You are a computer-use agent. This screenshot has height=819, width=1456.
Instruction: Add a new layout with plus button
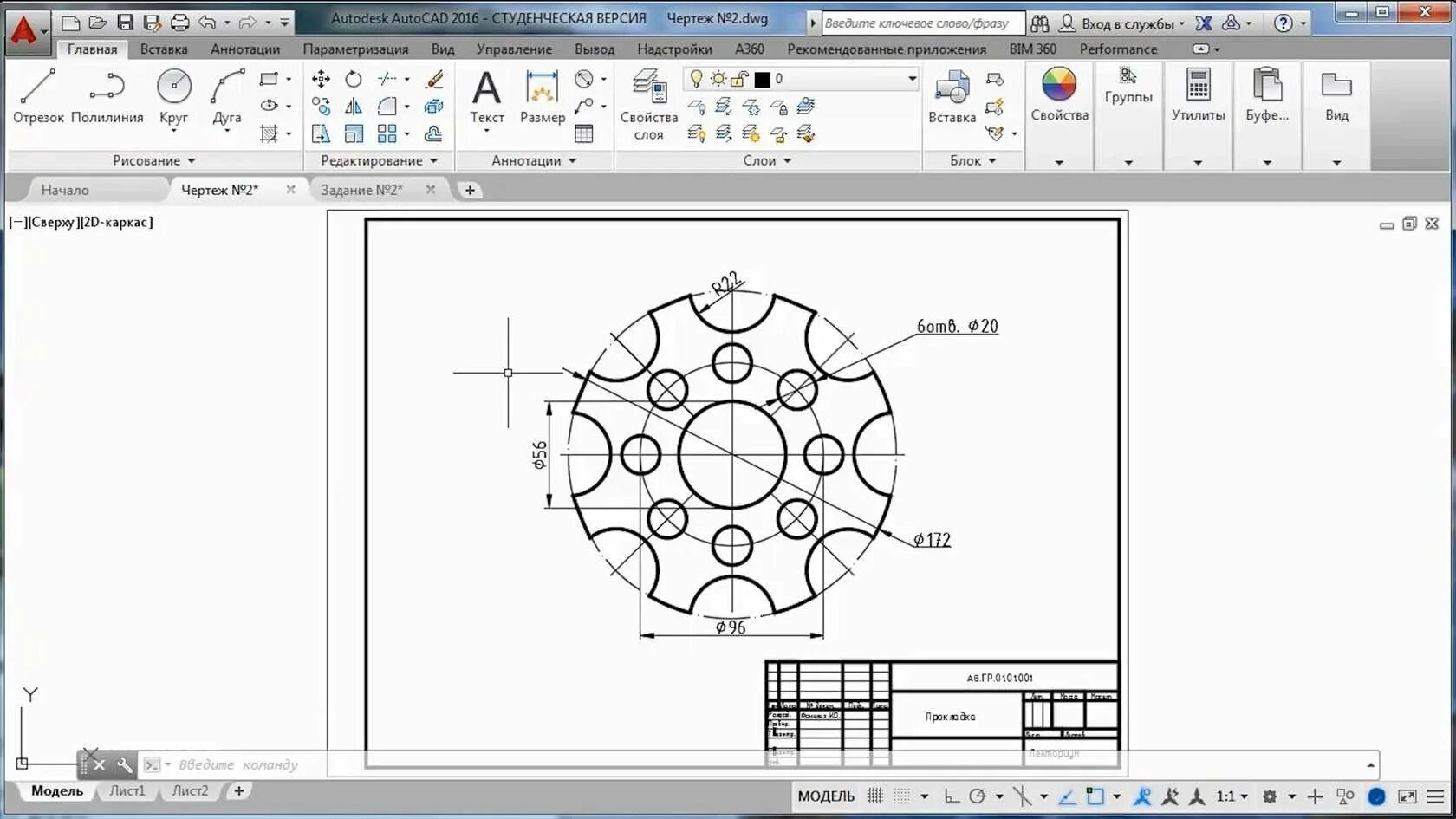point(238,790)
